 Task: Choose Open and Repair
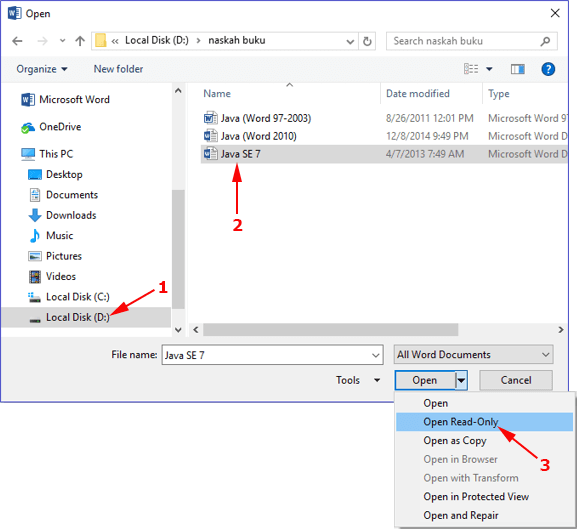tap(484, 515)
